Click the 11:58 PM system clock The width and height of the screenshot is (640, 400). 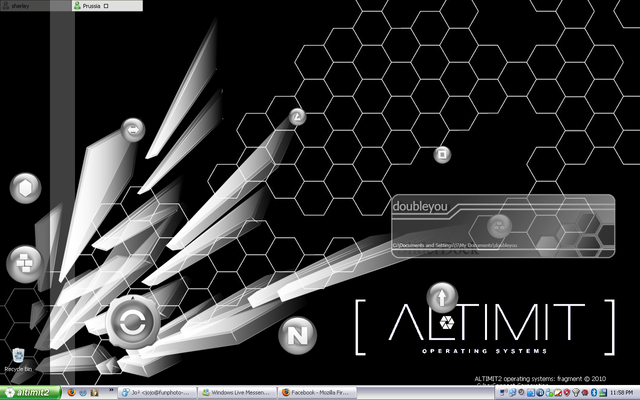[622, 393]
